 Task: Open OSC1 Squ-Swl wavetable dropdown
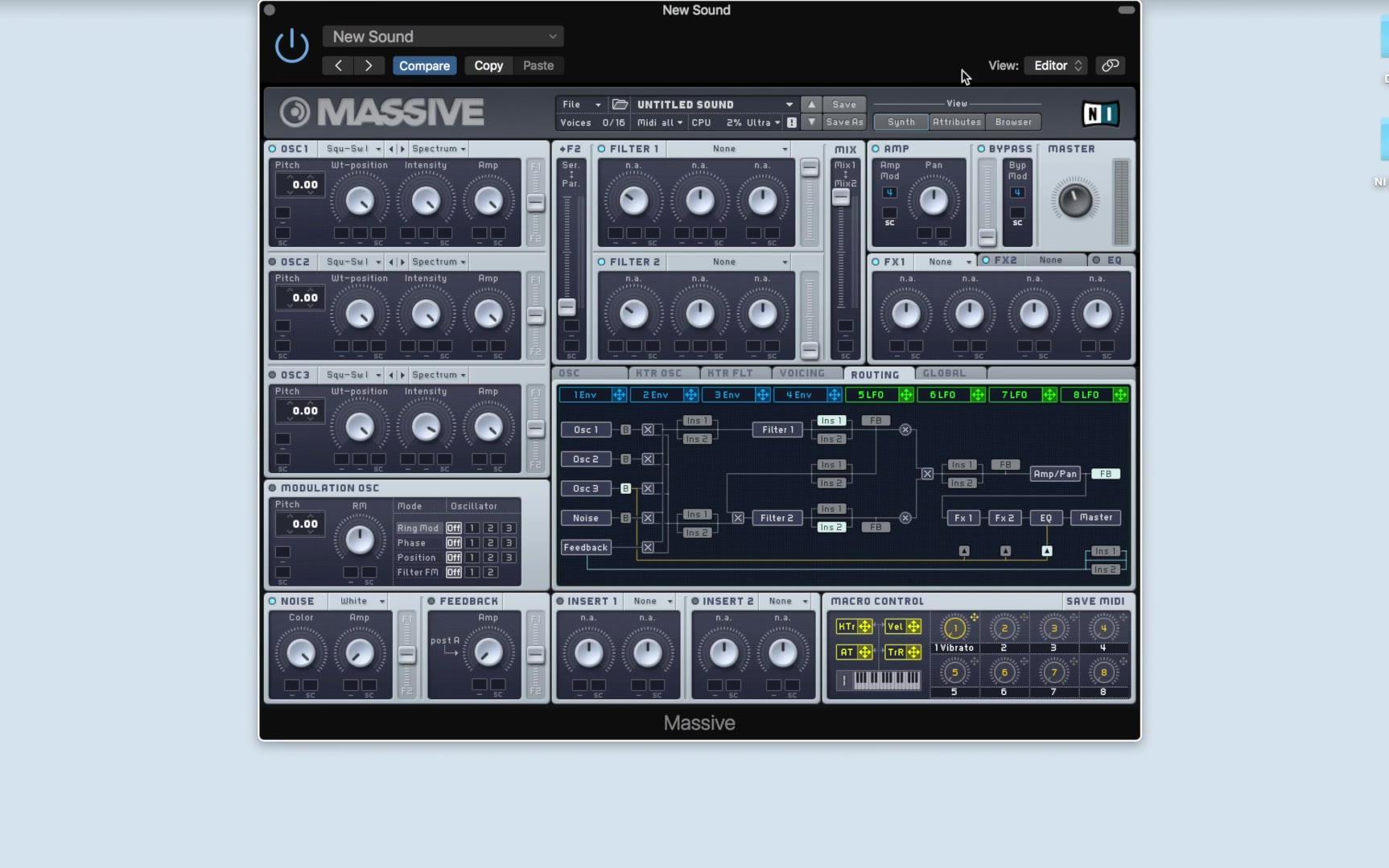pyautogui.click(x=353, y=149)
